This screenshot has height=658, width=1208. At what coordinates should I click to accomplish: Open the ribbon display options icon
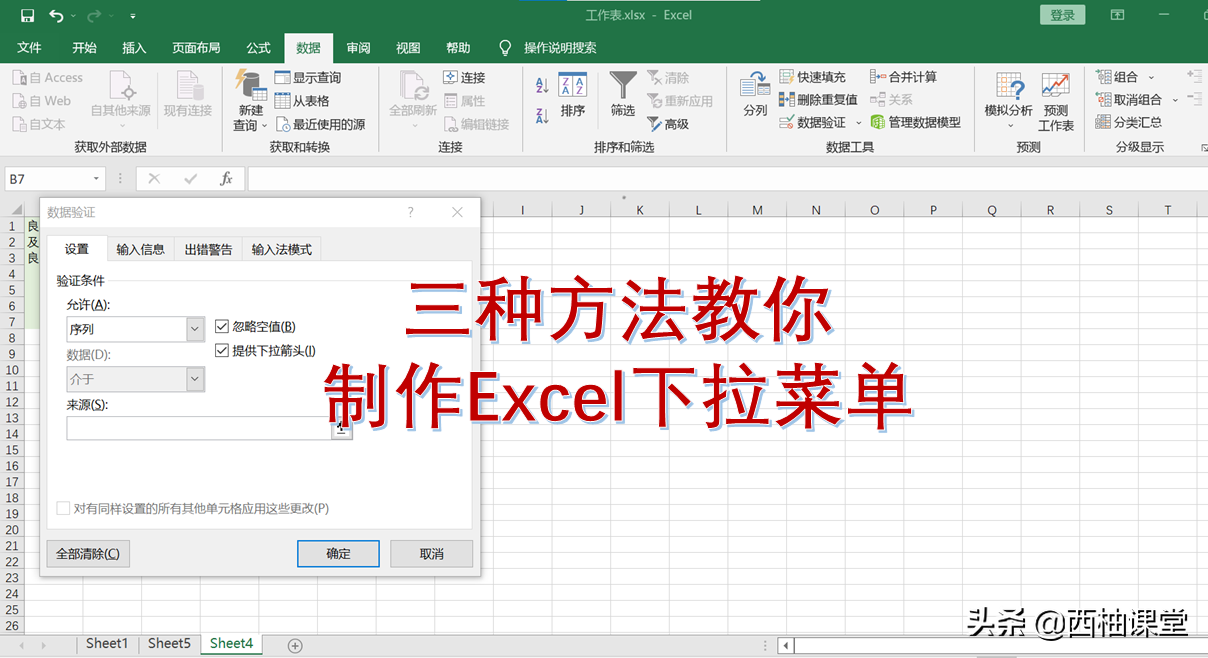(1118, 15)
